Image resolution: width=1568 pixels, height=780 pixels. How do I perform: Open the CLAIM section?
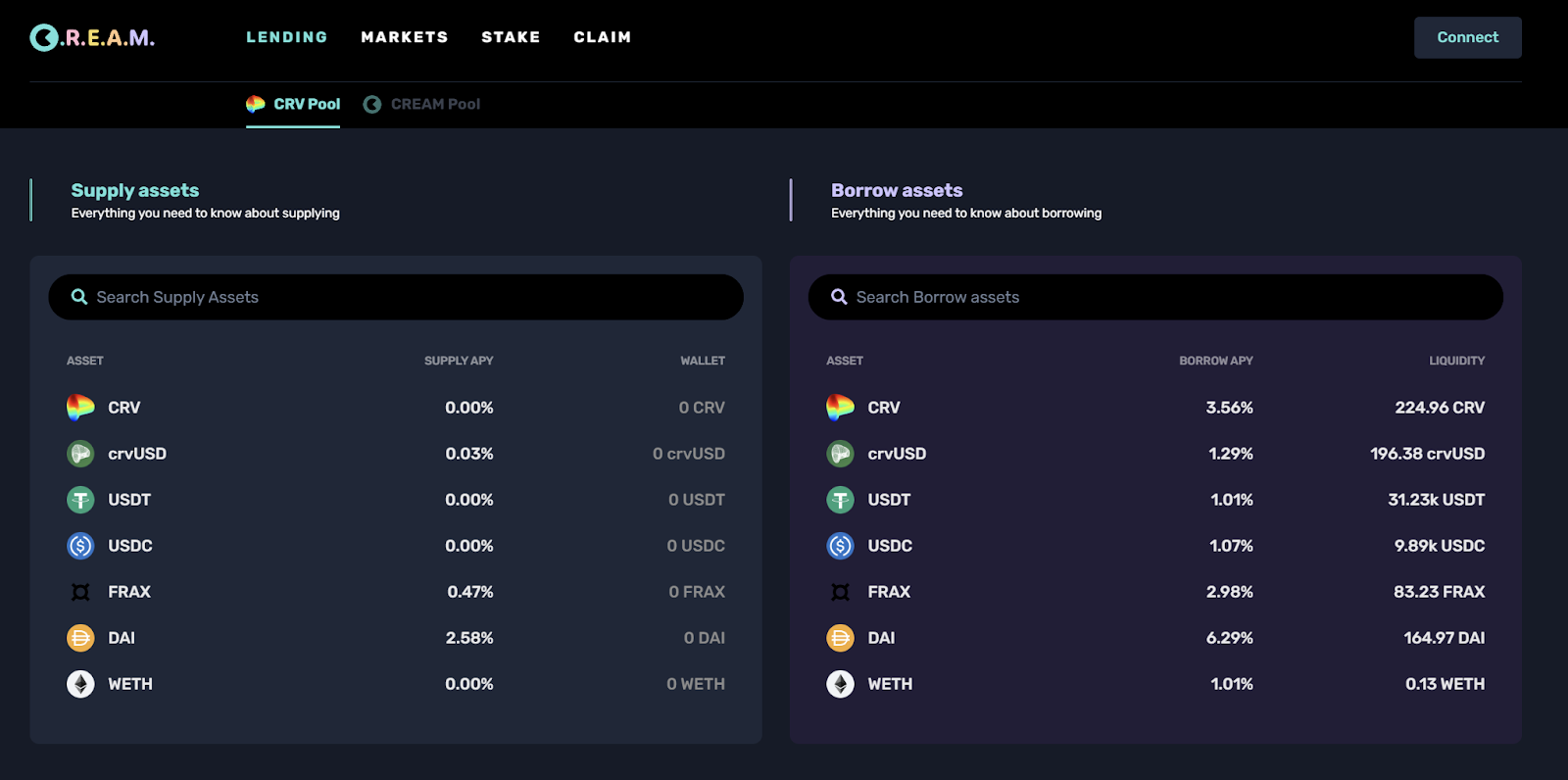(603, 37)
